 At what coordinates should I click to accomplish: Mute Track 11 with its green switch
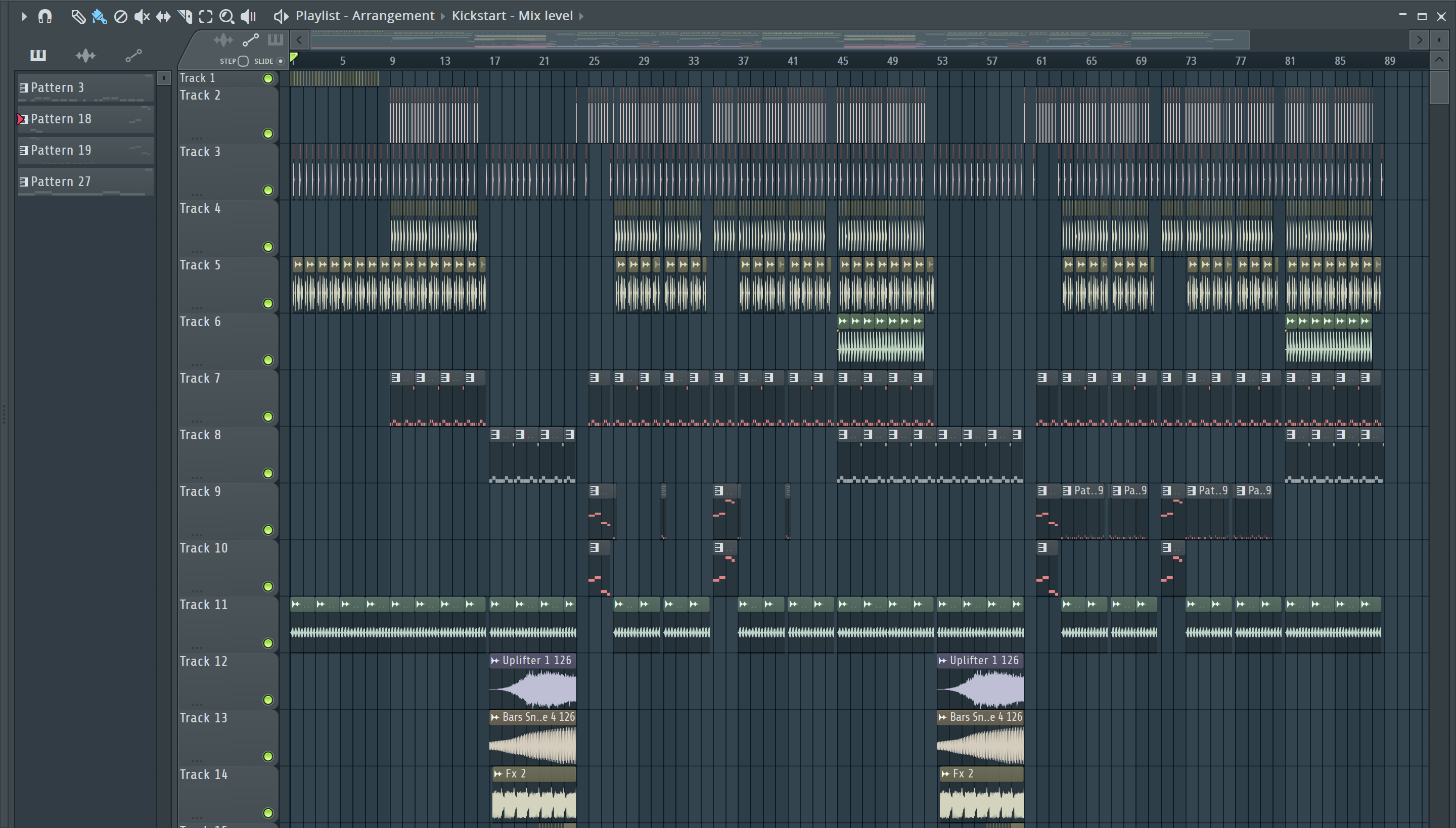tap(268, 643)
